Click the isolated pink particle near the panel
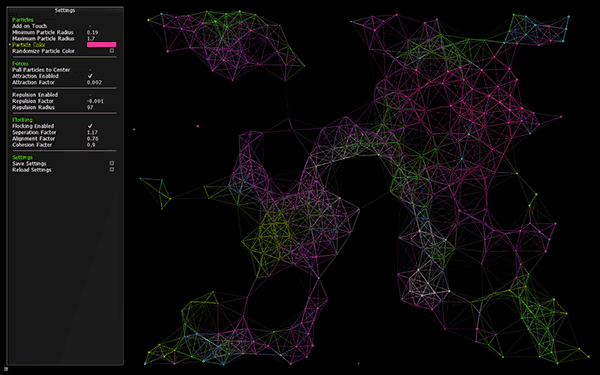600x375 pixels. click(x=198, y=126)
